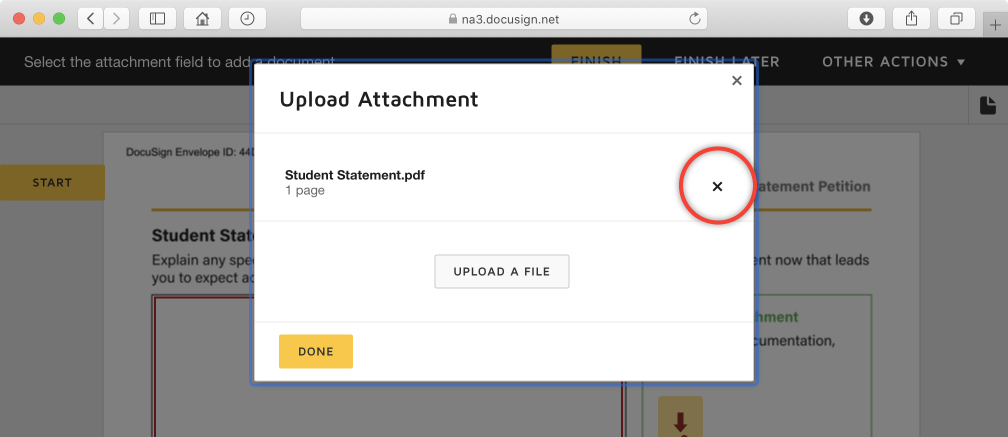Show Safari browsing history
This screenshot has height=437, width=1008.
pyautogui.click(x=248, y=19)
